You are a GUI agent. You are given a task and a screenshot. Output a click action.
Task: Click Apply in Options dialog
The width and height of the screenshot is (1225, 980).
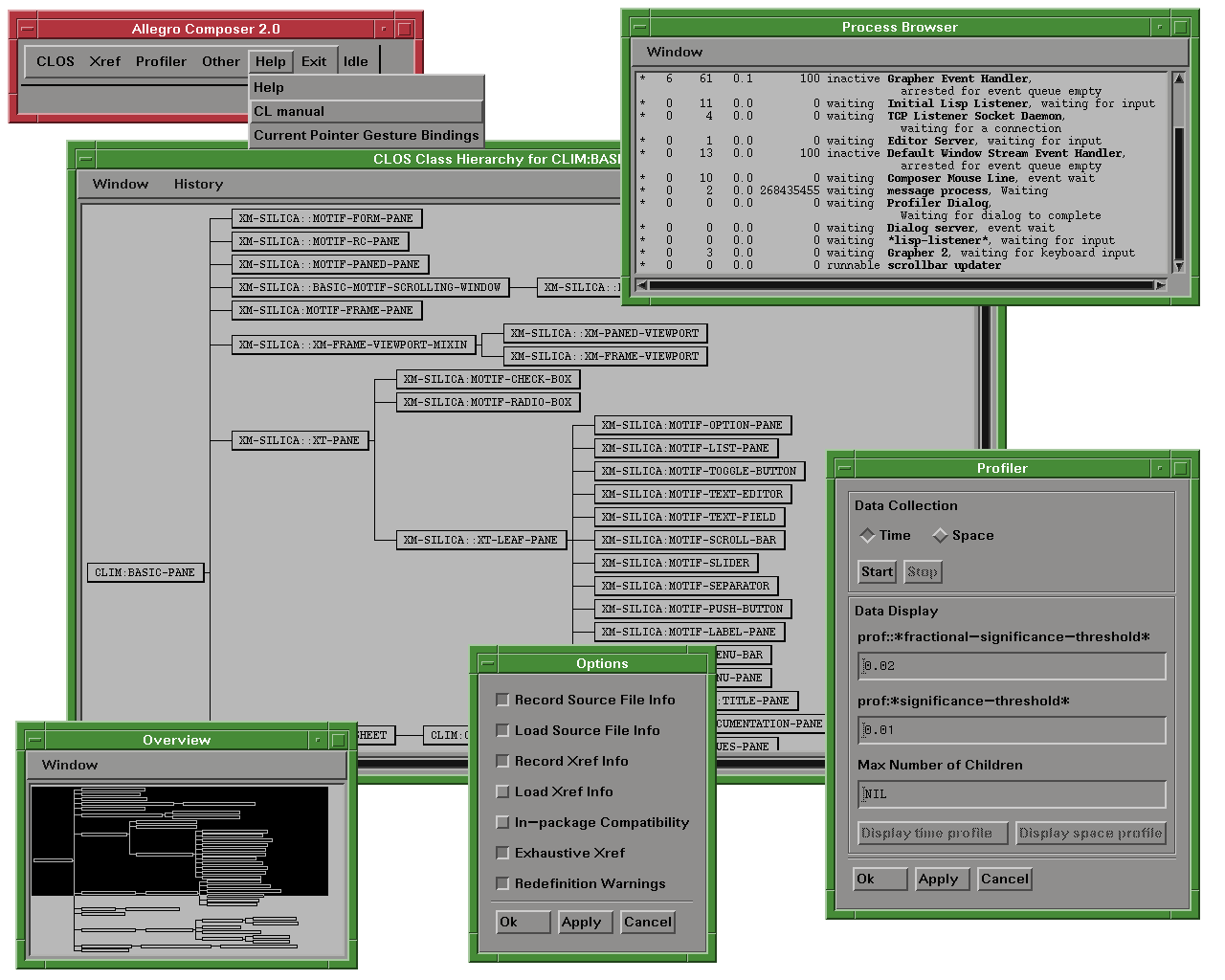coord(586,922)
